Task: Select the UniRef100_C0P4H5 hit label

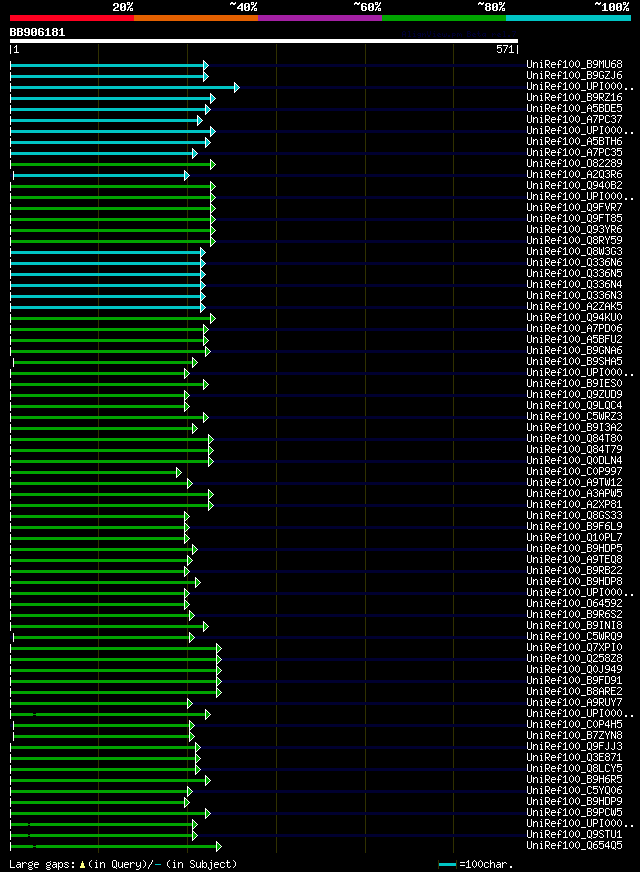Action: point(574,724)
